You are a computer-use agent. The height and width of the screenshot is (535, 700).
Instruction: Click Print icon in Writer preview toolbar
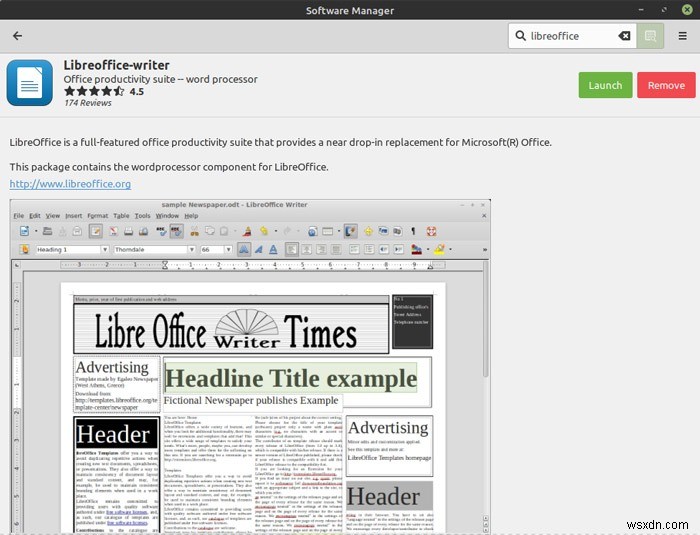[x=129, y=231]
